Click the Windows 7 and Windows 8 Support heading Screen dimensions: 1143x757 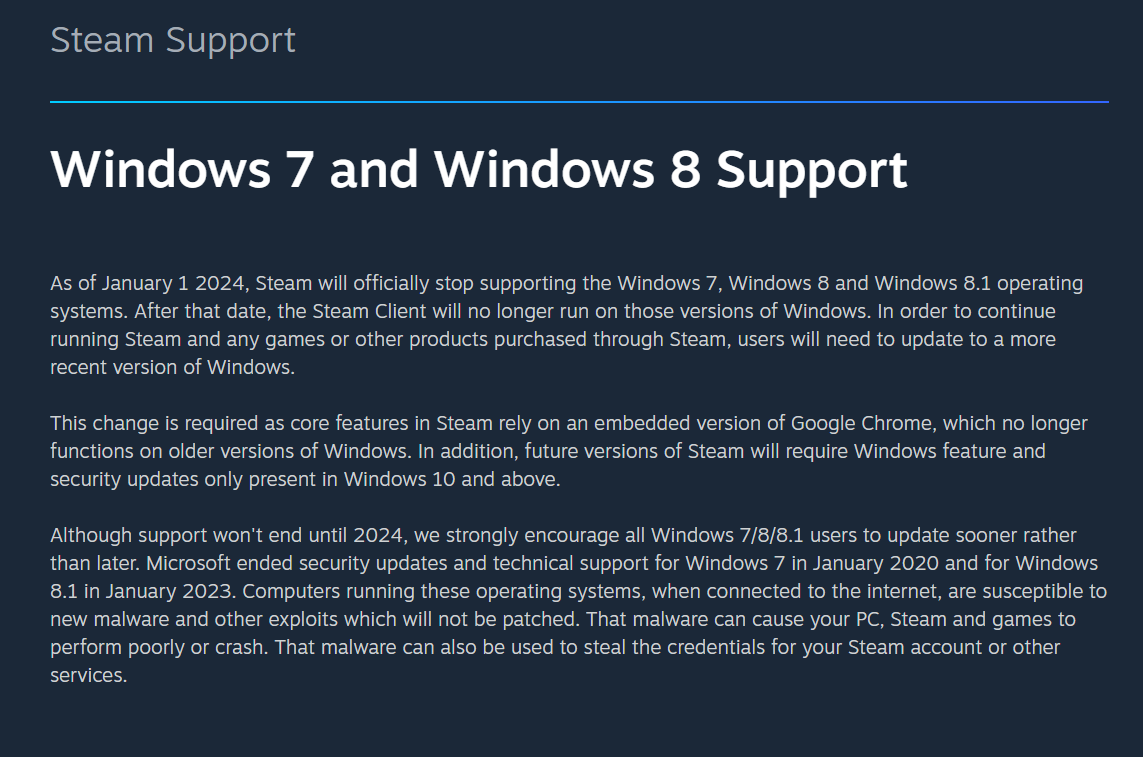479,171
